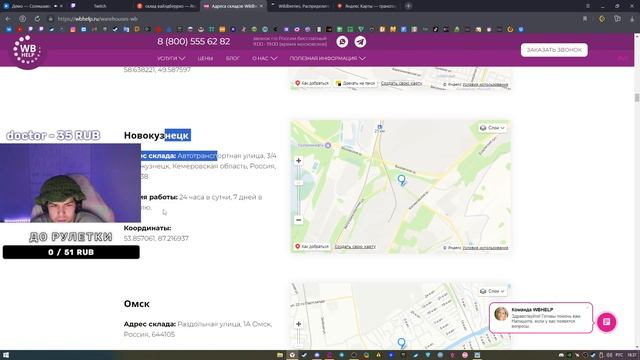Click the Омск heading
This screenshot has height=360, width=640.
(x=137, y=304)
